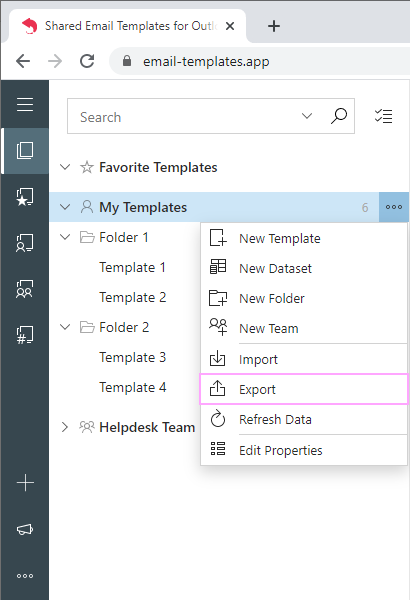Choose New Dataset menu entry
This screenshot has width=410, height=600.
click(304, 268)
